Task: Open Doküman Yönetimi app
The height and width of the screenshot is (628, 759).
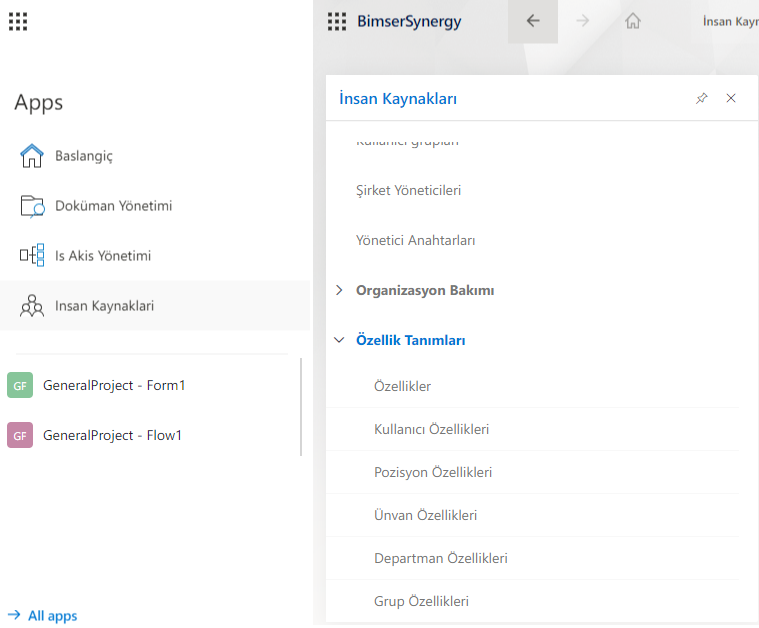Action: (113, 206)
